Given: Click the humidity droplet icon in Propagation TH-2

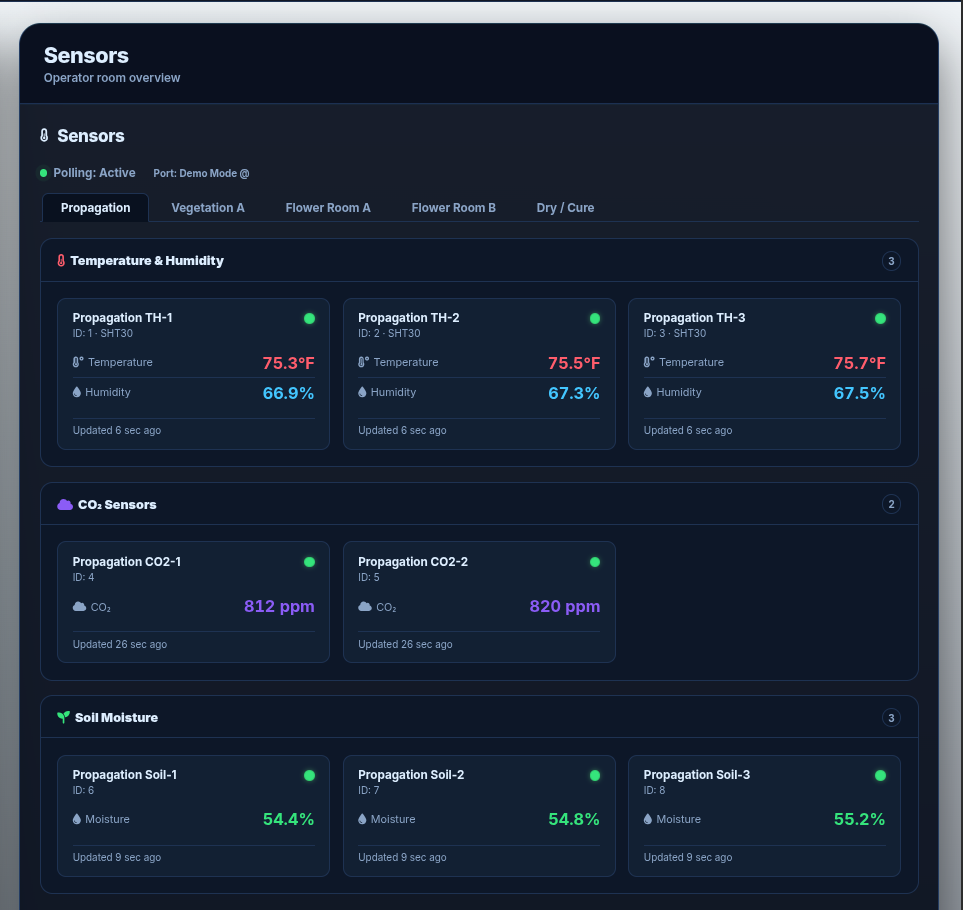Looking at the screenshot, I should 362,392.
